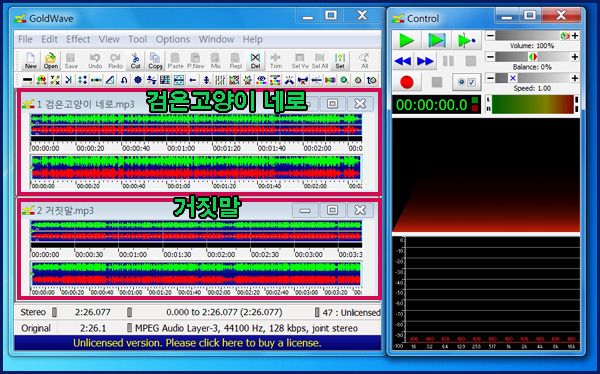Viewport: 600px width, 374px height.
Task: Click the vertical sliders equalizer effect icon
Action: click(x=220, y=80)
